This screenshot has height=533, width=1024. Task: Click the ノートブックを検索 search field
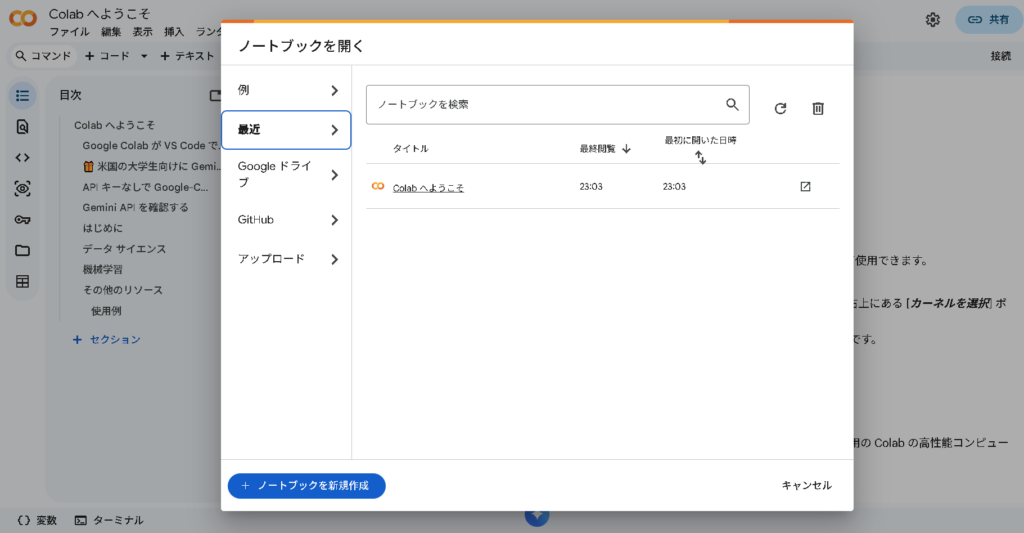click(x=545, y=104)
